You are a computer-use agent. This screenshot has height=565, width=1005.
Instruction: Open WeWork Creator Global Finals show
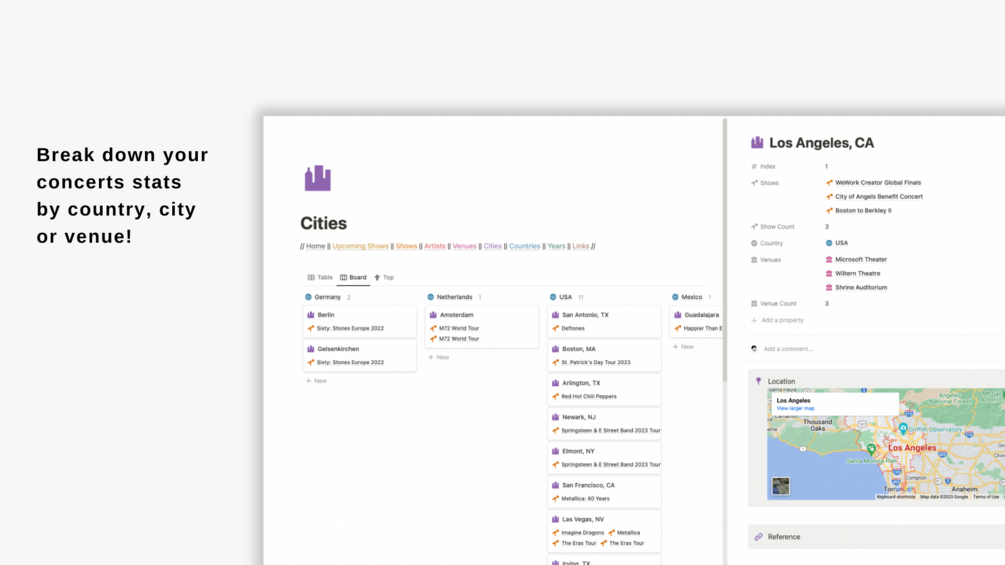[874, 183]
